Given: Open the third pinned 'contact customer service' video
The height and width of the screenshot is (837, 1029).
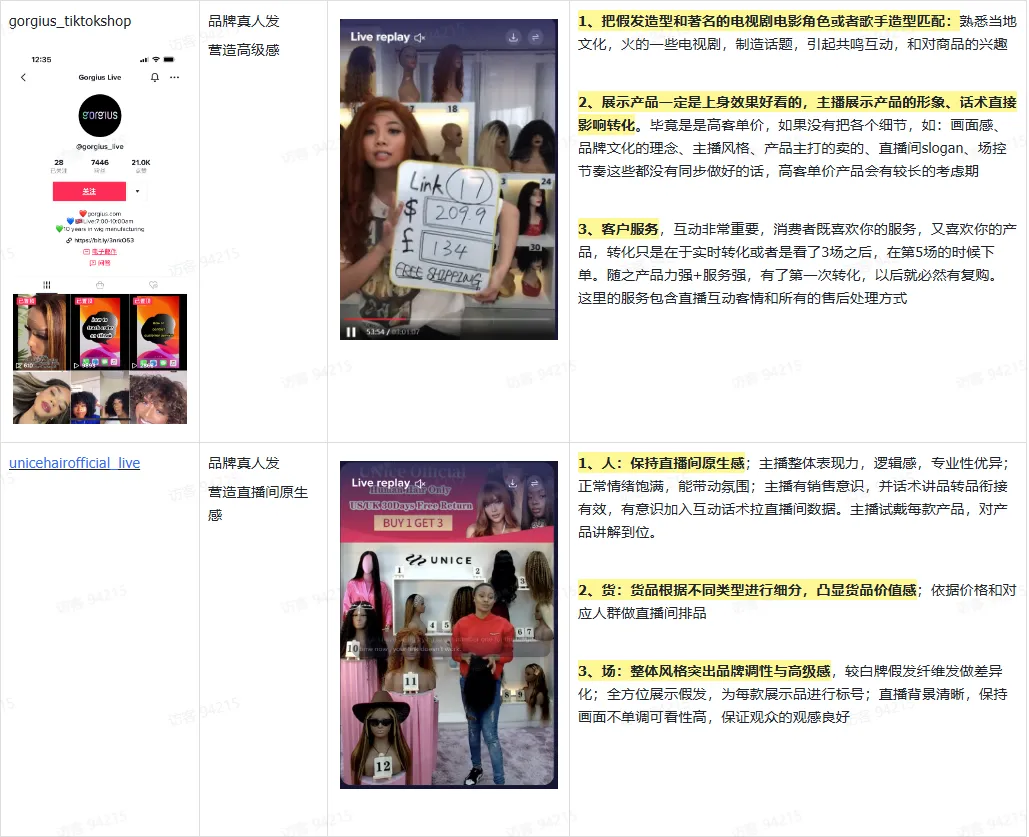Looking at the screenshot, I should [x=158, y=332].
